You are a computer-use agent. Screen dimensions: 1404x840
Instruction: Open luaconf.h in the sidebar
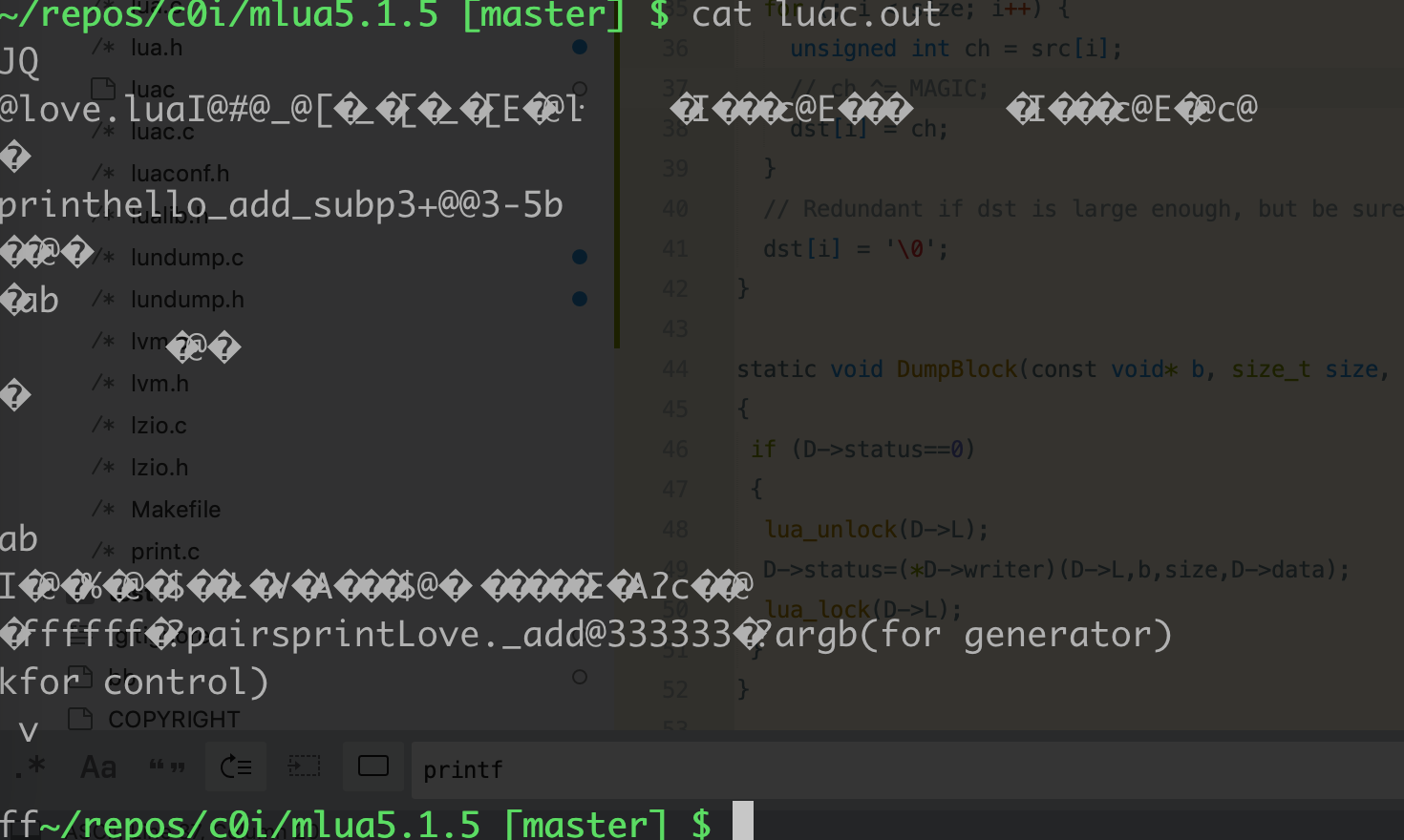(180, 174)
